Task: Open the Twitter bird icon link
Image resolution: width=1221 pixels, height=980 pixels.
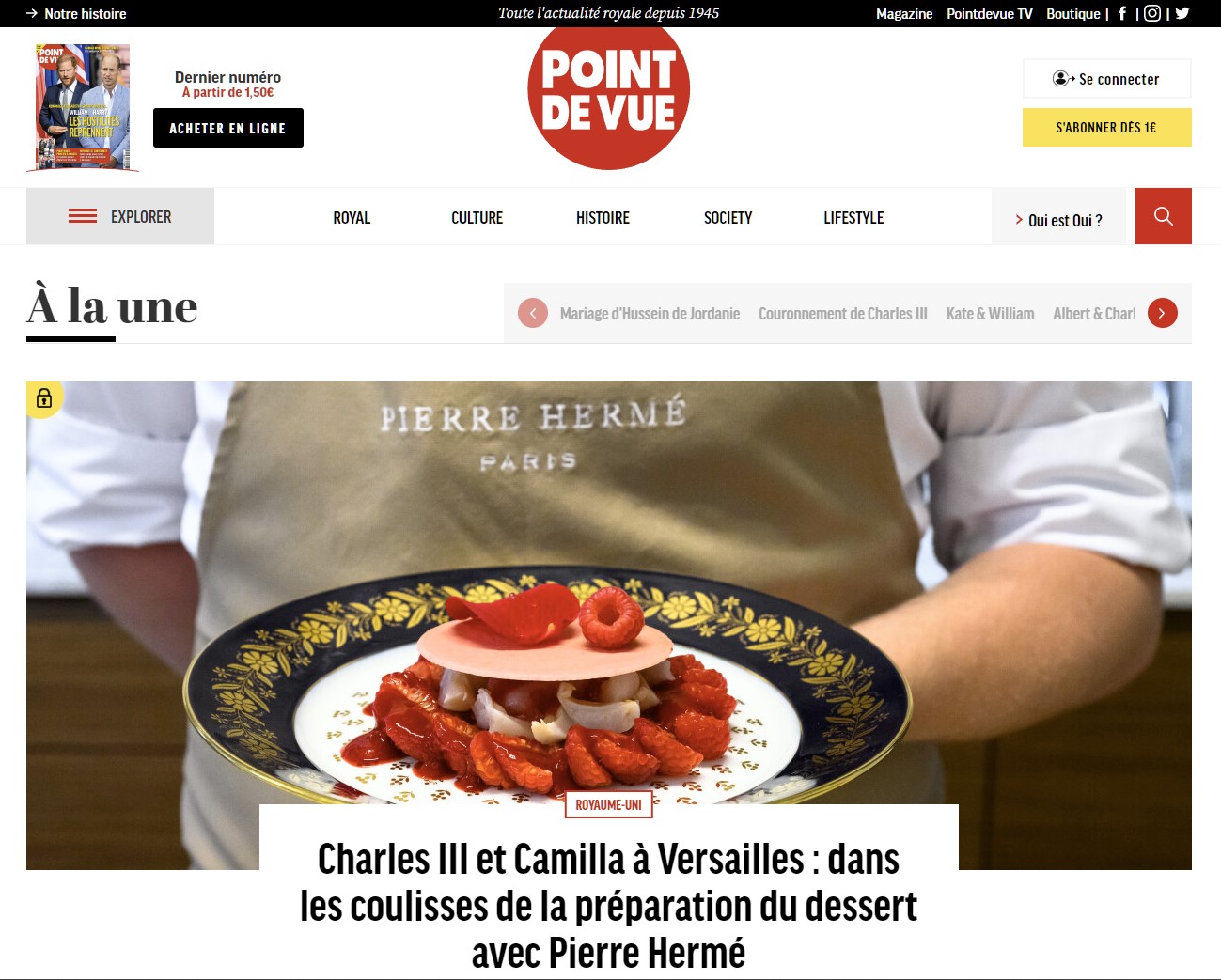Action: [1182, 13]
